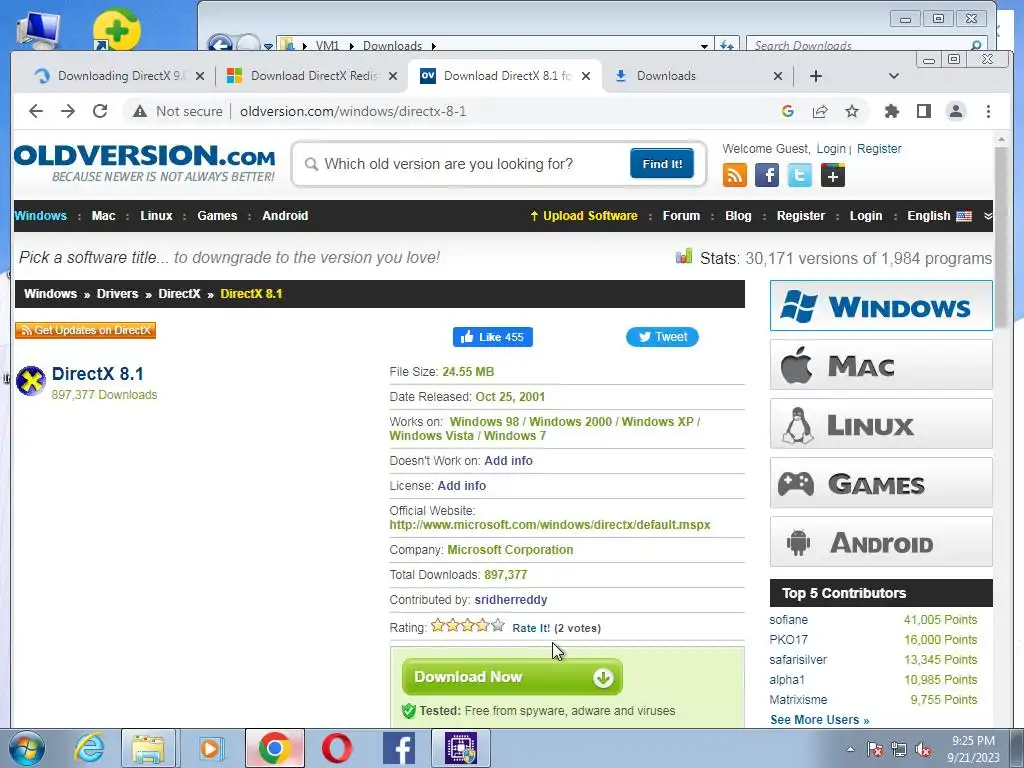Open Opera browser from taskbar
The image size is (1024, 768).
point(337,748)
